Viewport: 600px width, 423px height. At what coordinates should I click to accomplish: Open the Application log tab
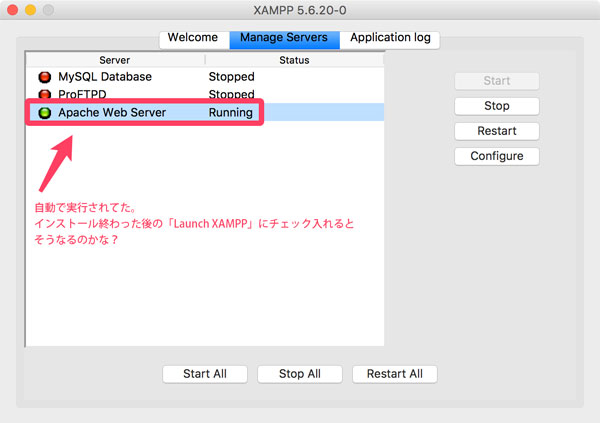tap(390, 38)
